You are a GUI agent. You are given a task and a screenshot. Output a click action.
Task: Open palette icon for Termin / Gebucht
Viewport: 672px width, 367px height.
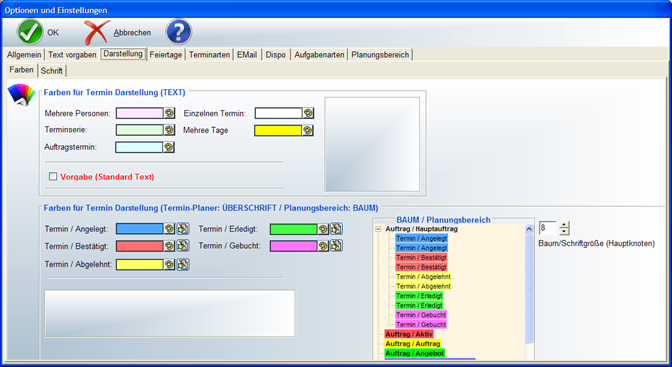pyautogui.click(x=323, y=246)
